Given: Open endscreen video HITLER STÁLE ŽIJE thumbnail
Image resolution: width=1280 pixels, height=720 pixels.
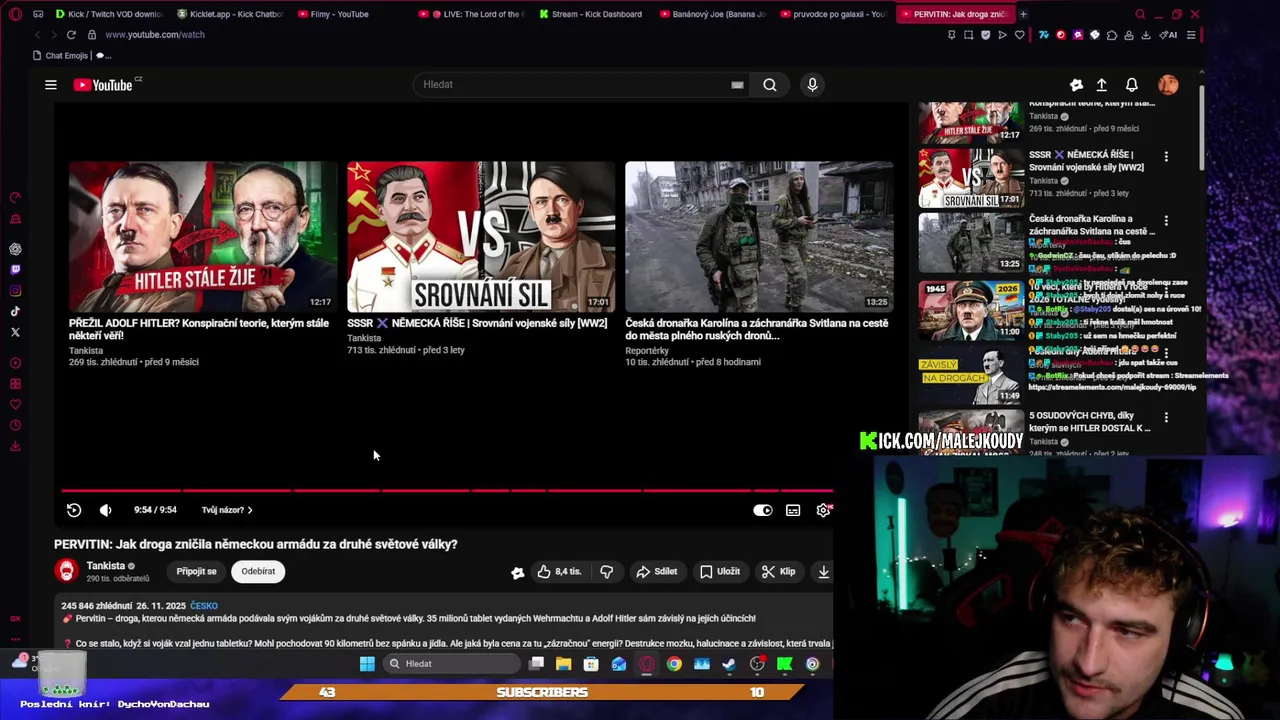Looking at the screenshot, I should pyautogui.click(x=201, y=237).
